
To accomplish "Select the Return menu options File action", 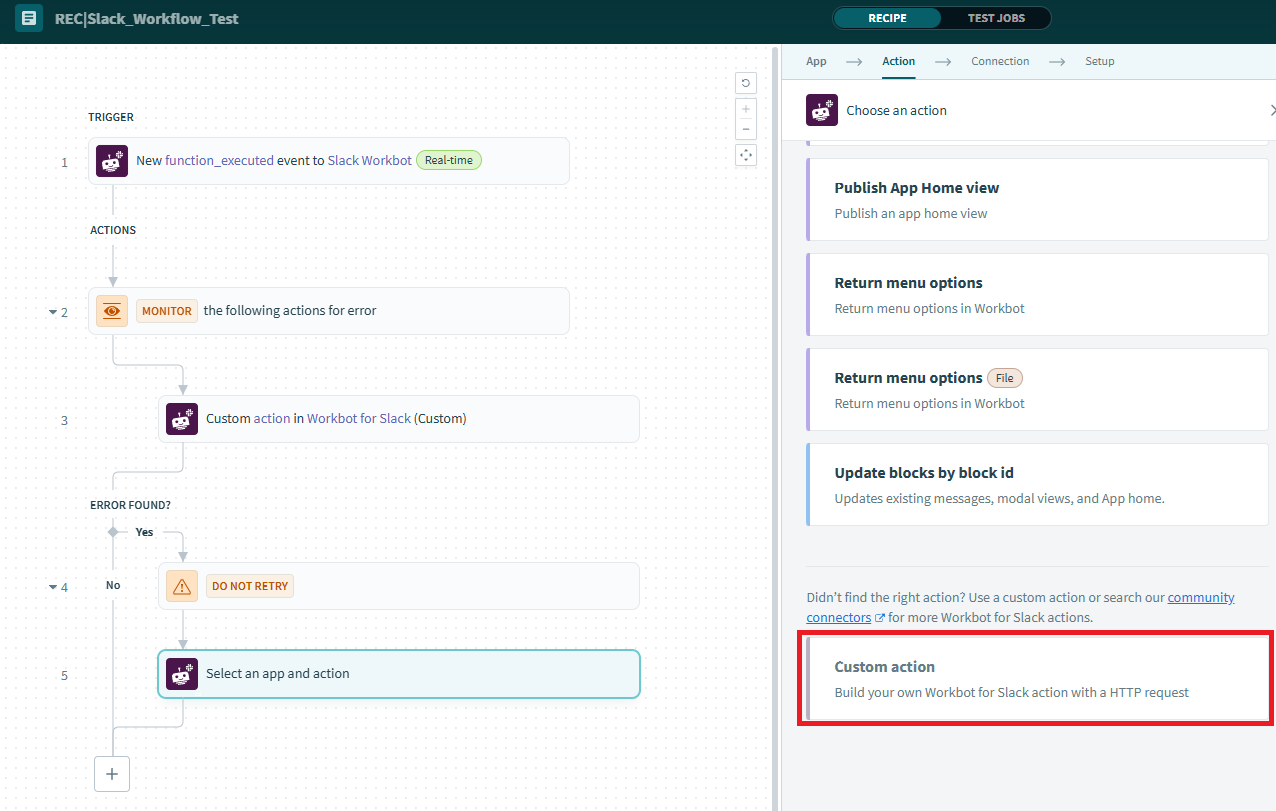I will coord(1037,389).
